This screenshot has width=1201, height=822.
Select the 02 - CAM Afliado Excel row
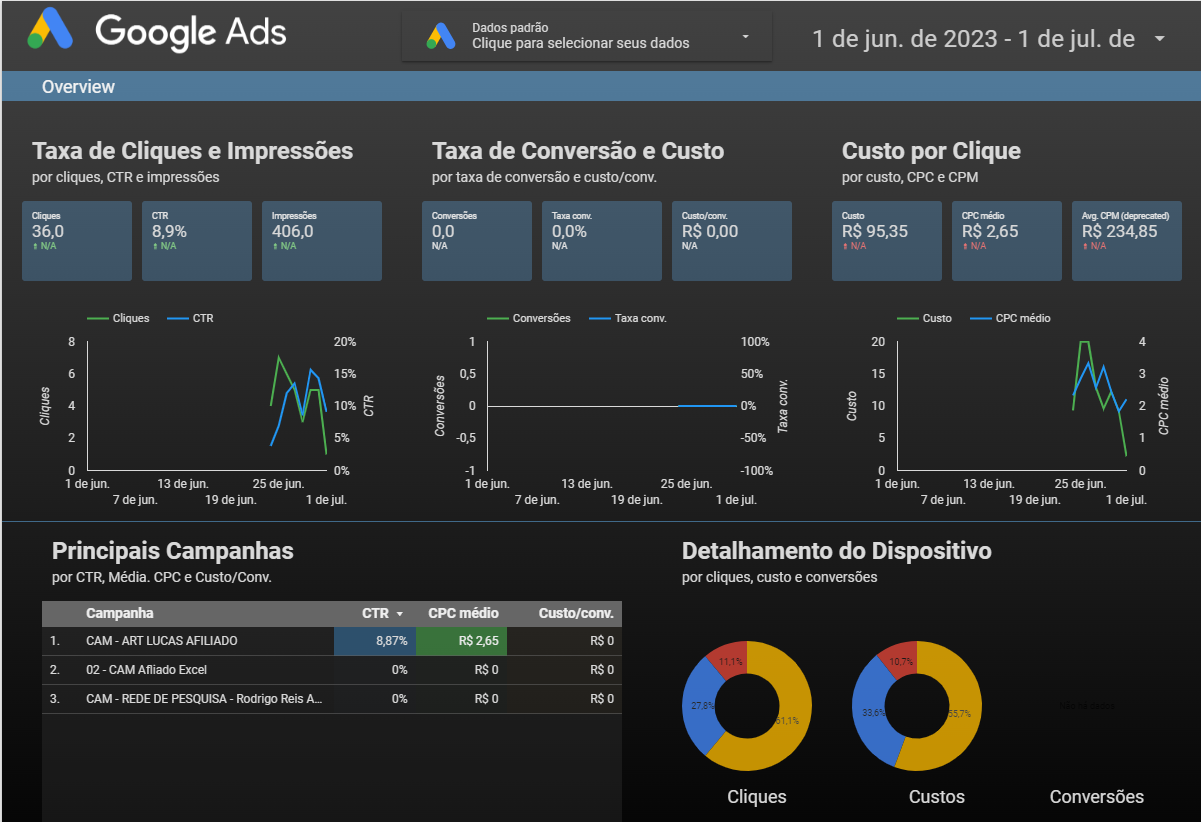click(x=146, y=670)
